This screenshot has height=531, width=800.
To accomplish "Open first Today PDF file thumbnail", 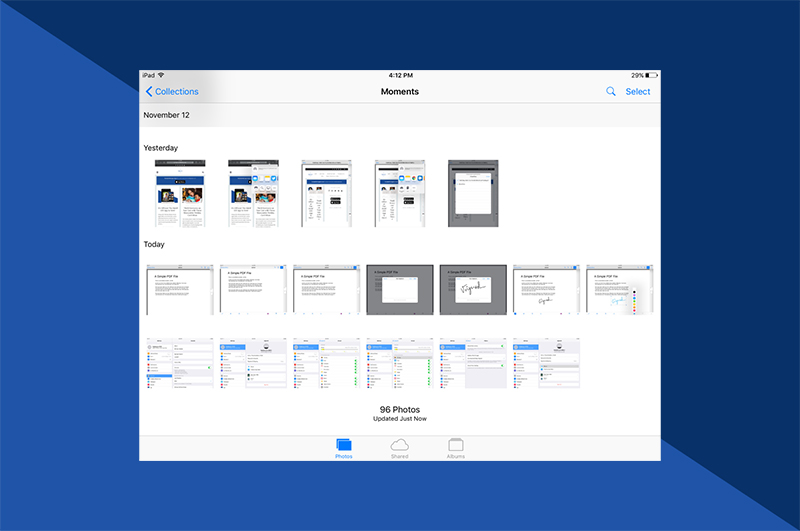I will (180, 290).
